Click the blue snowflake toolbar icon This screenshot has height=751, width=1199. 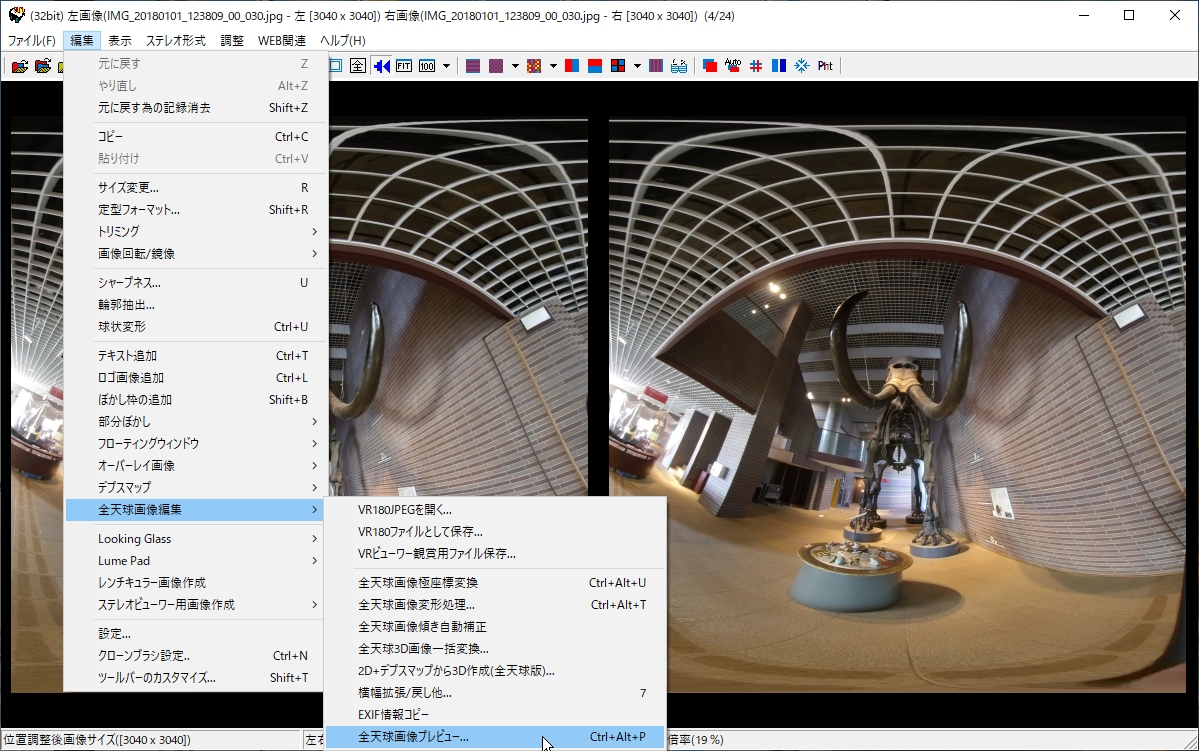801,66
